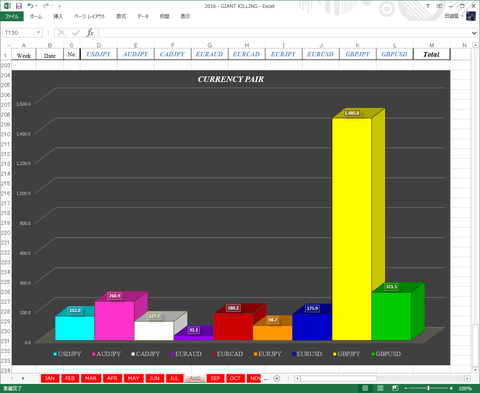Viewport: 480px width, 393px height.
Task: Click the EURCAD legend entry
Action: point(228,354)
